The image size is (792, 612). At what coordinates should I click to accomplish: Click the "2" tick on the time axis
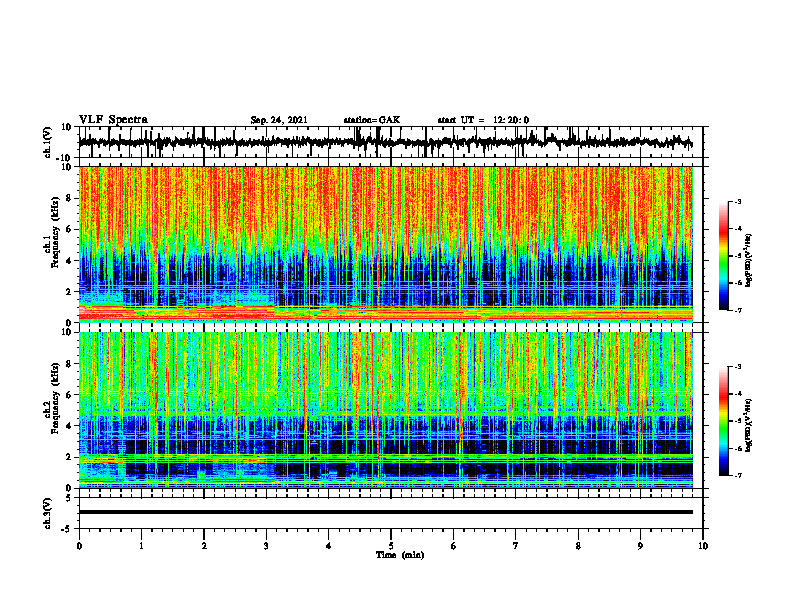[204, 546]
